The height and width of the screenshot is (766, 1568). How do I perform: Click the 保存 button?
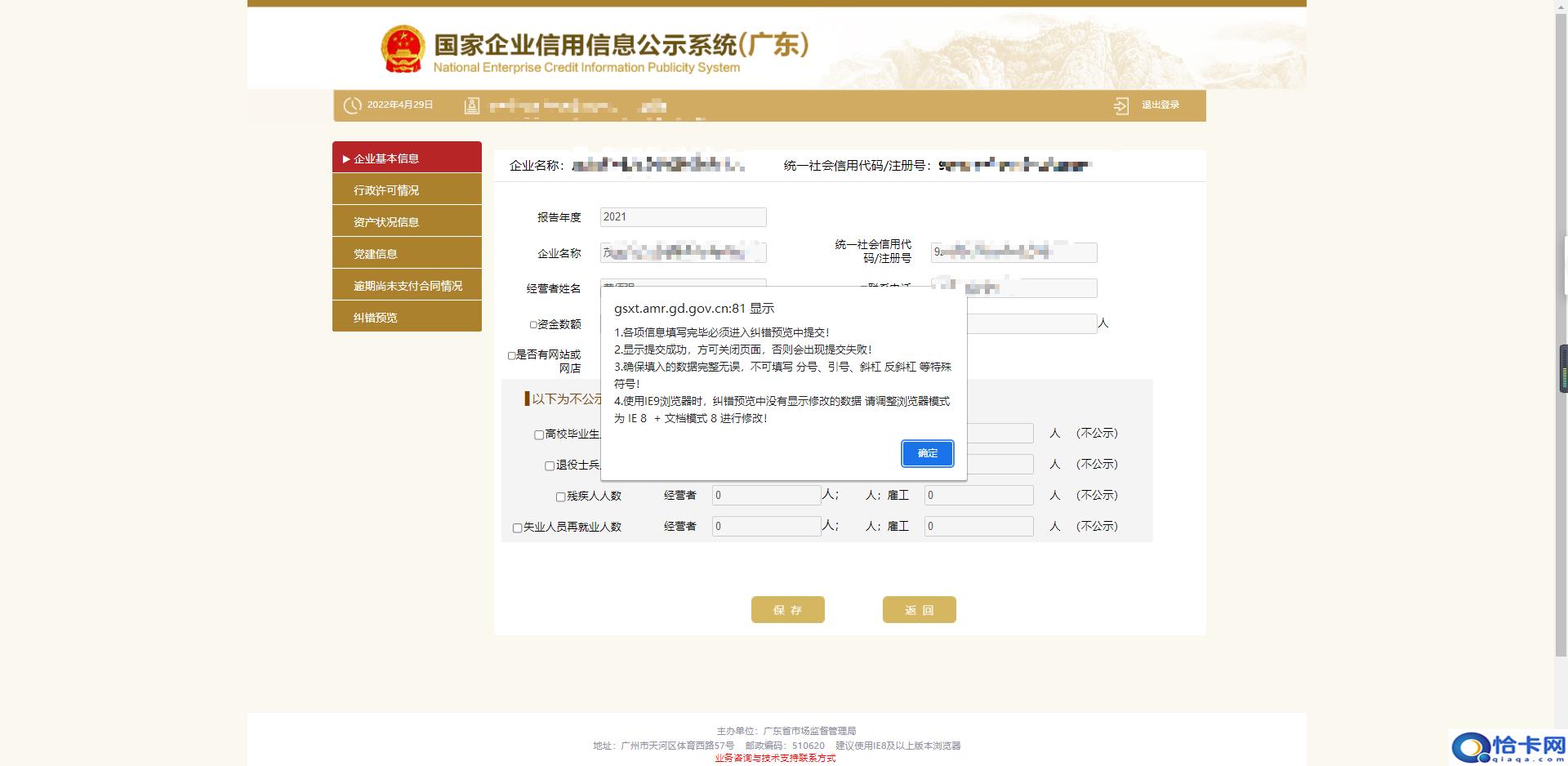tap(787, 609)
